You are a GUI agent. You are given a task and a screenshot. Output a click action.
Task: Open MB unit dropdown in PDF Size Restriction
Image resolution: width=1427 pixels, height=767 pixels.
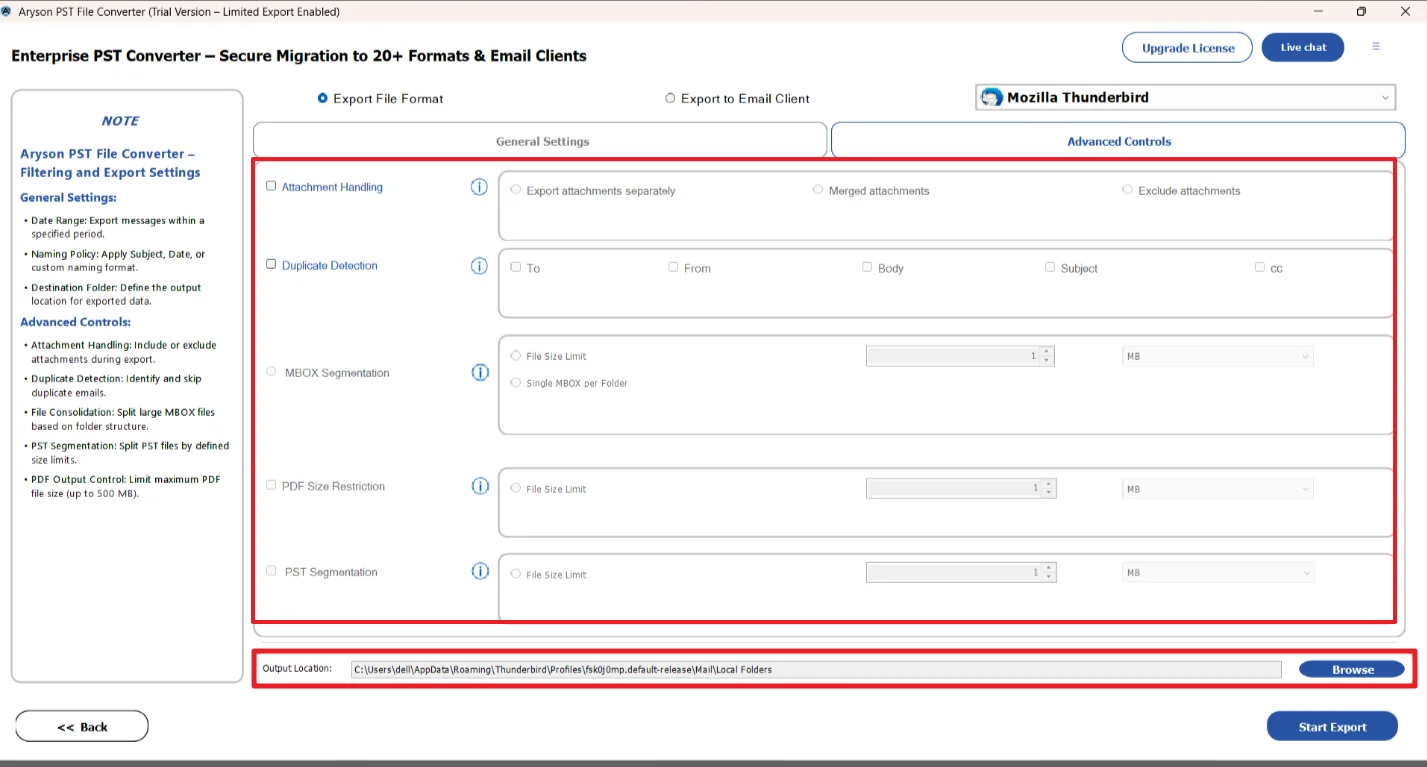click(x=1218, y=489)
